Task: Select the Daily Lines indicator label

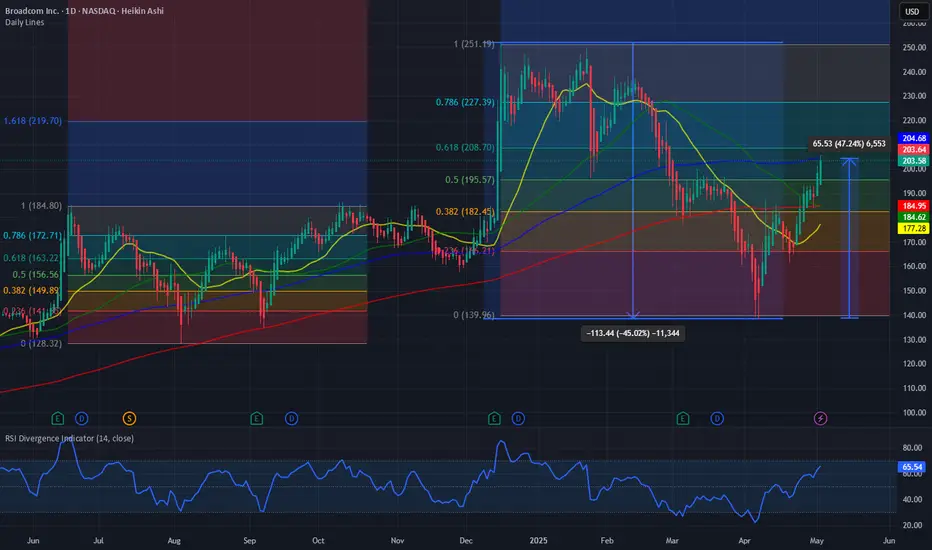Action: pyautogui.click(x=24, y=23)
